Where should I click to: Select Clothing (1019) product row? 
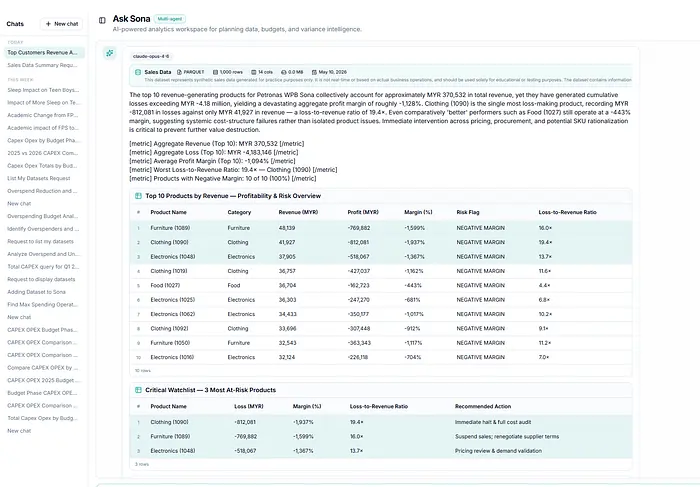[x=381, y=271]
